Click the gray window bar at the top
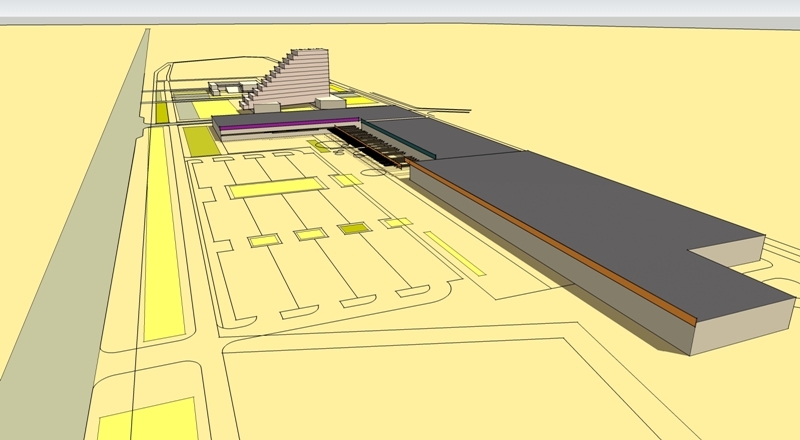This screenshot has height=440, width=800. [400, 8]
